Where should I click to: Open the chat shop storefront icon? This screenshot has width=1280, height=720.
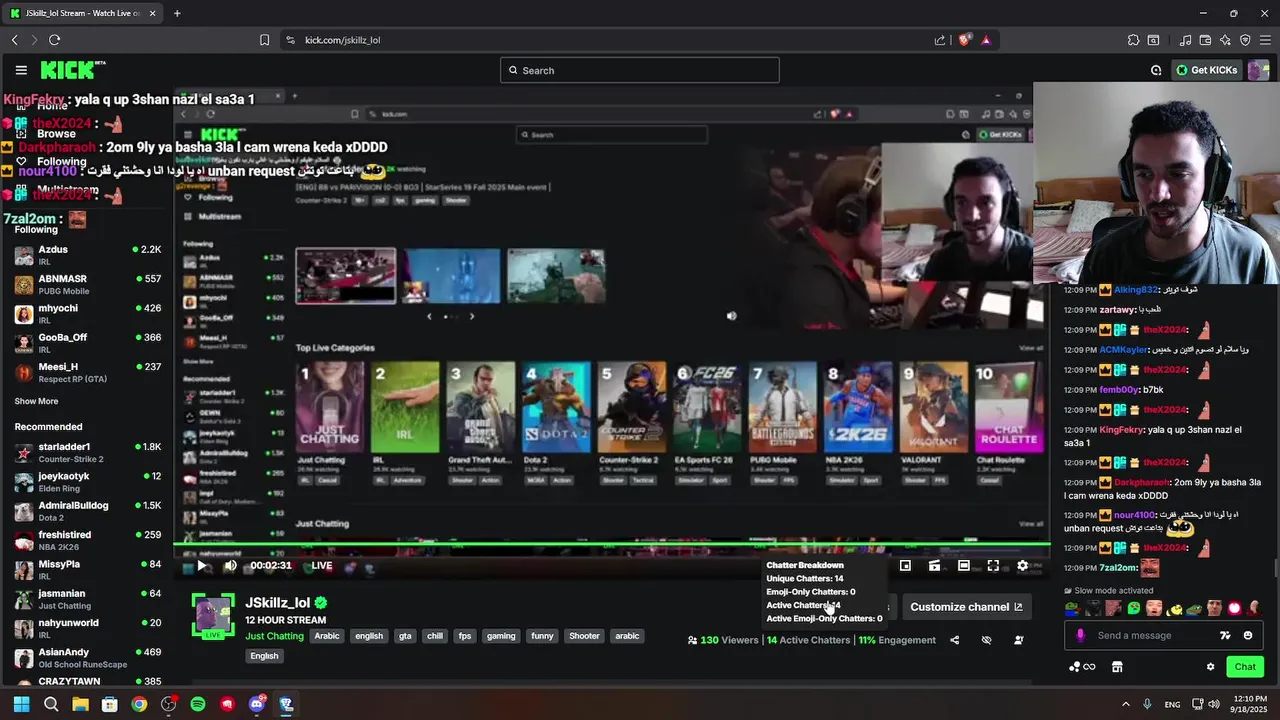[1117, 667]
